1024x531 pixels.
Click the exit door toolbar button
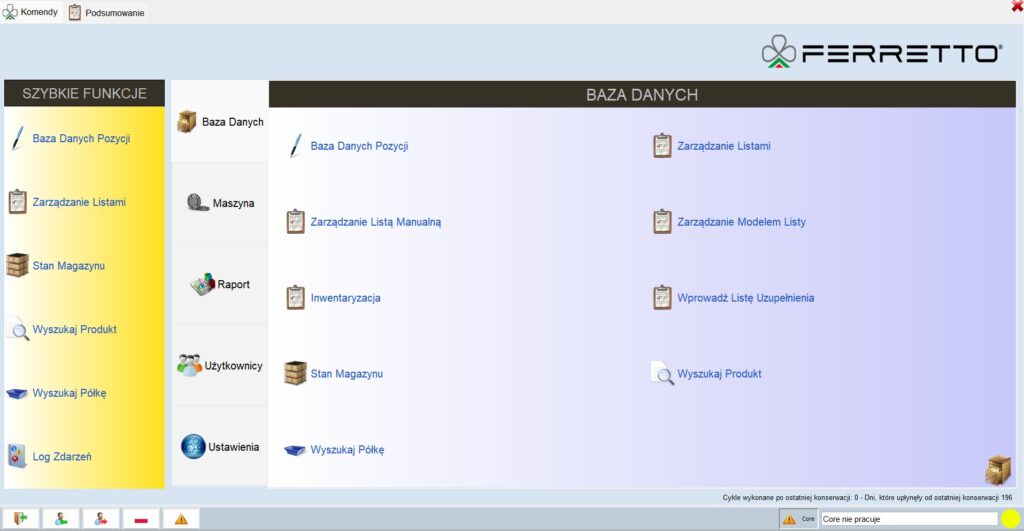click(x=21, y=519)
